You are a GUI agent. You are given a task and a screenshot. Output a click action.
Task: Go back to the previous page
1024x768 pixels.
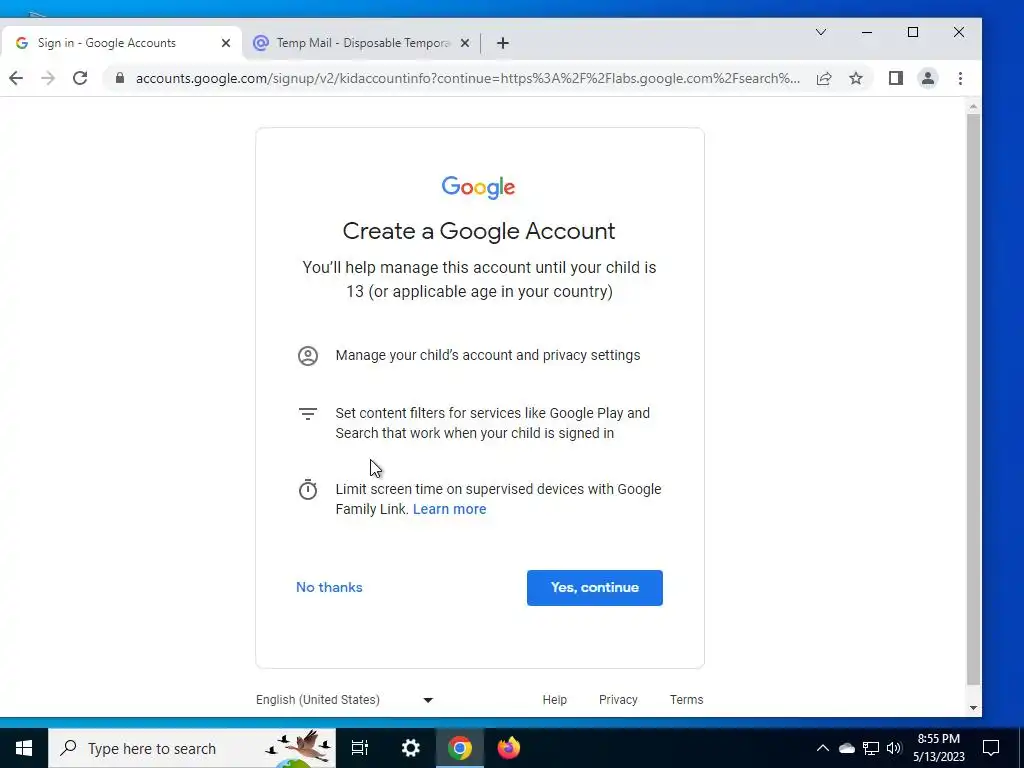[x=16, y=78]
